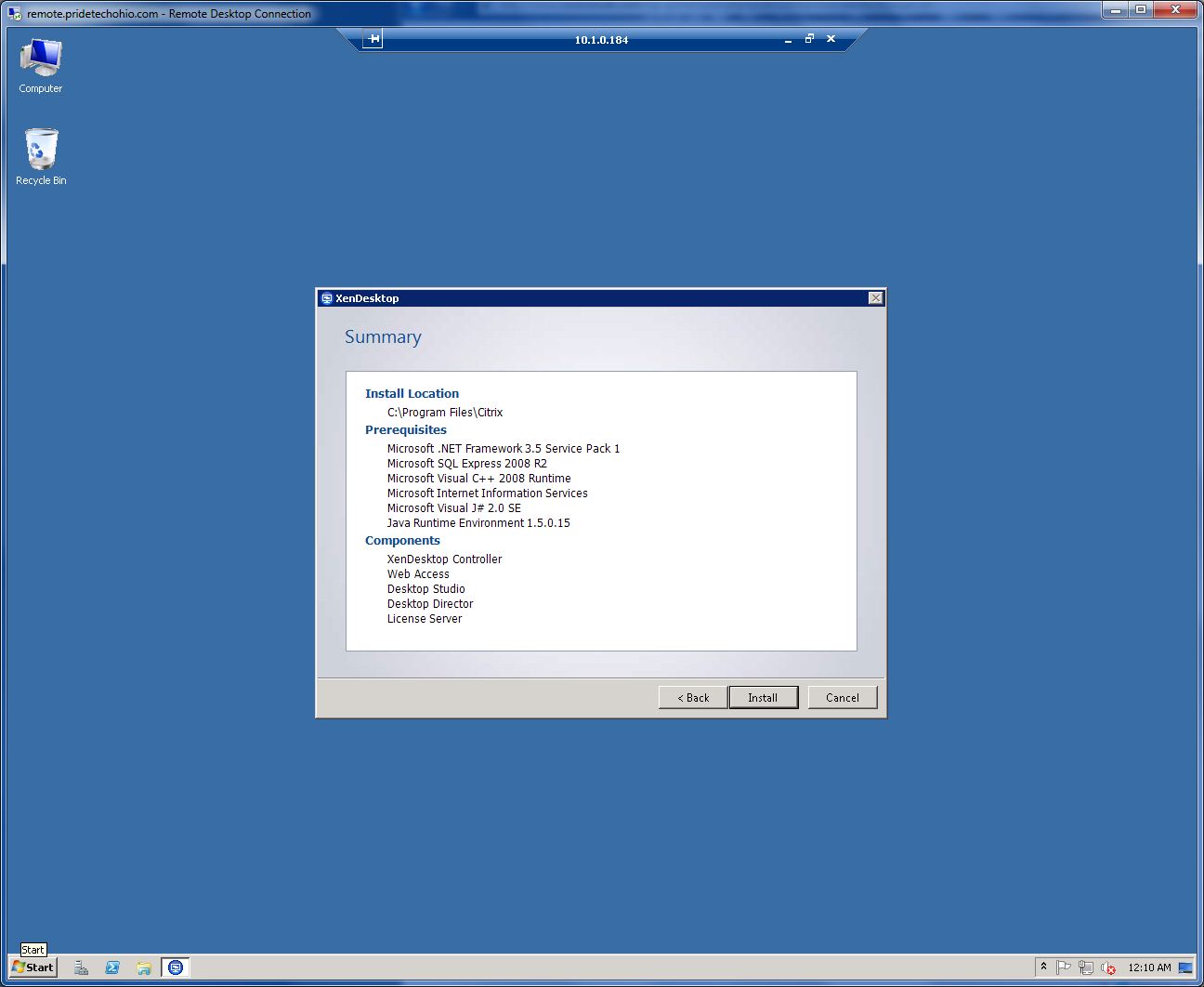This screenshot has width=1204, height=987.
Task: Click the Summary heading
Action: [x=383, y=337]
